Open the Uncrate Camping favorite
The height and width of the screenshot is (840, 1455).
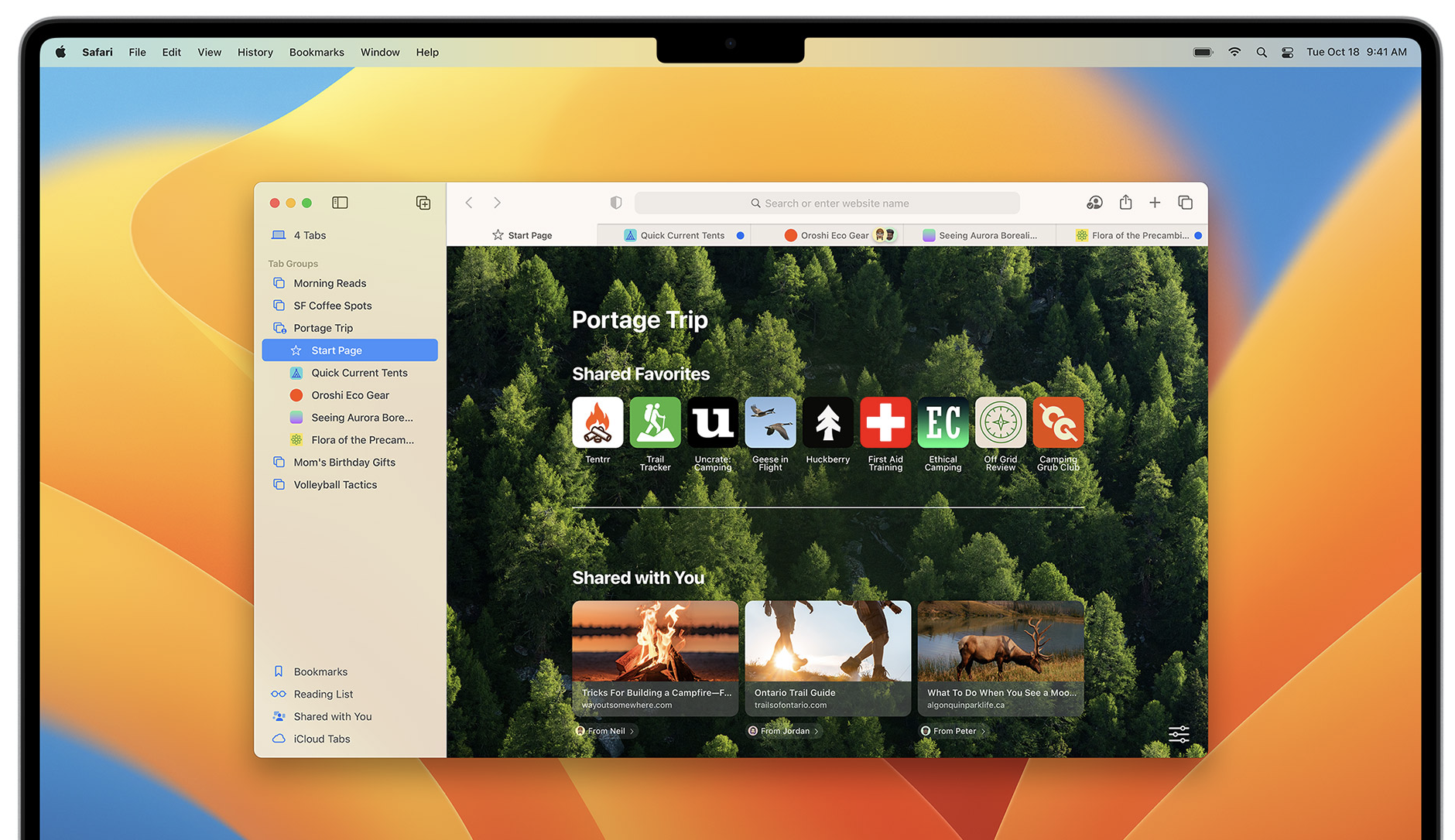click(x=713, y=422)
